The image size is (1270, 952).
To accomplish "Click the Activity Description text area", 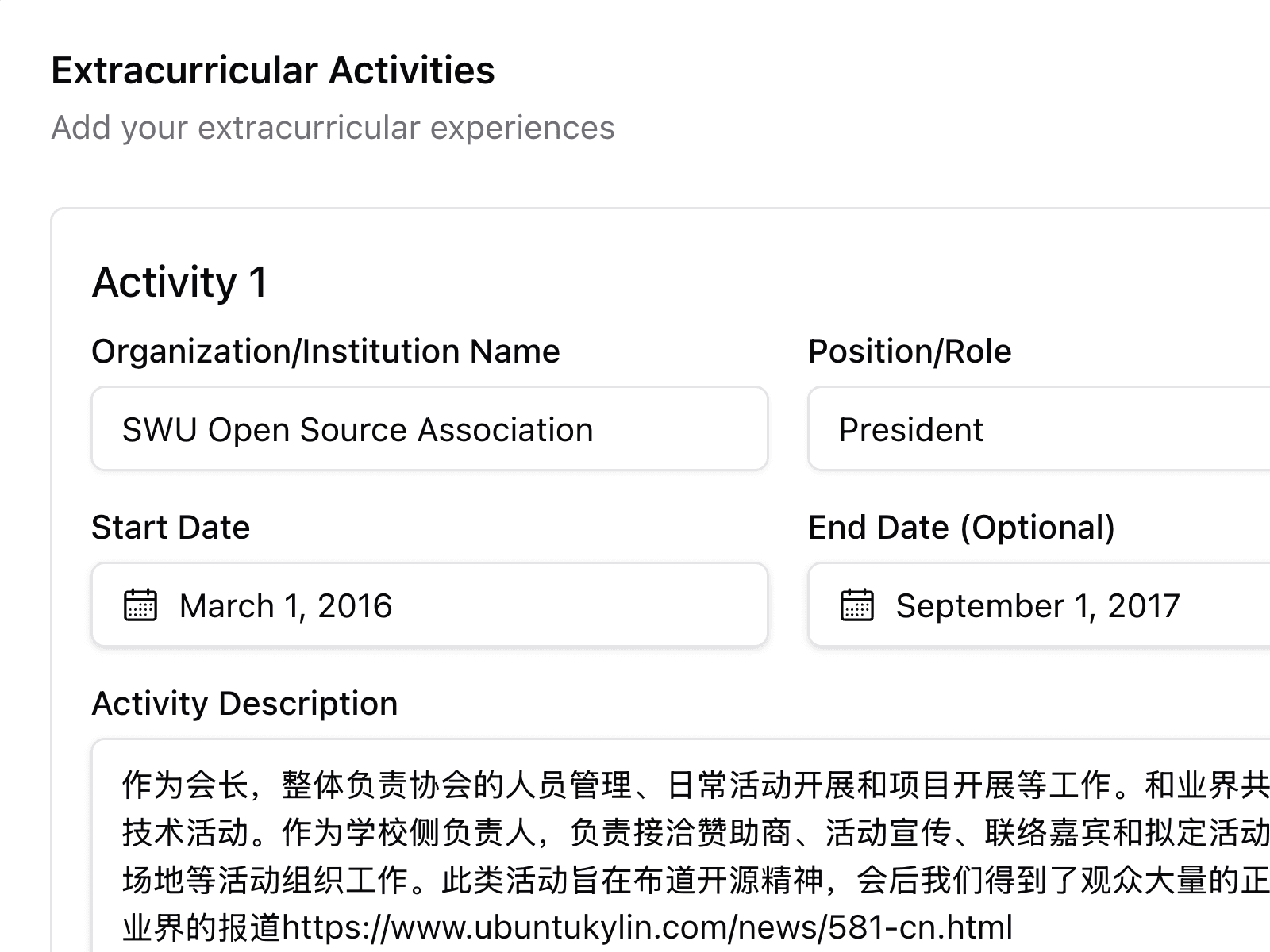I will click(x=635, y=841).
